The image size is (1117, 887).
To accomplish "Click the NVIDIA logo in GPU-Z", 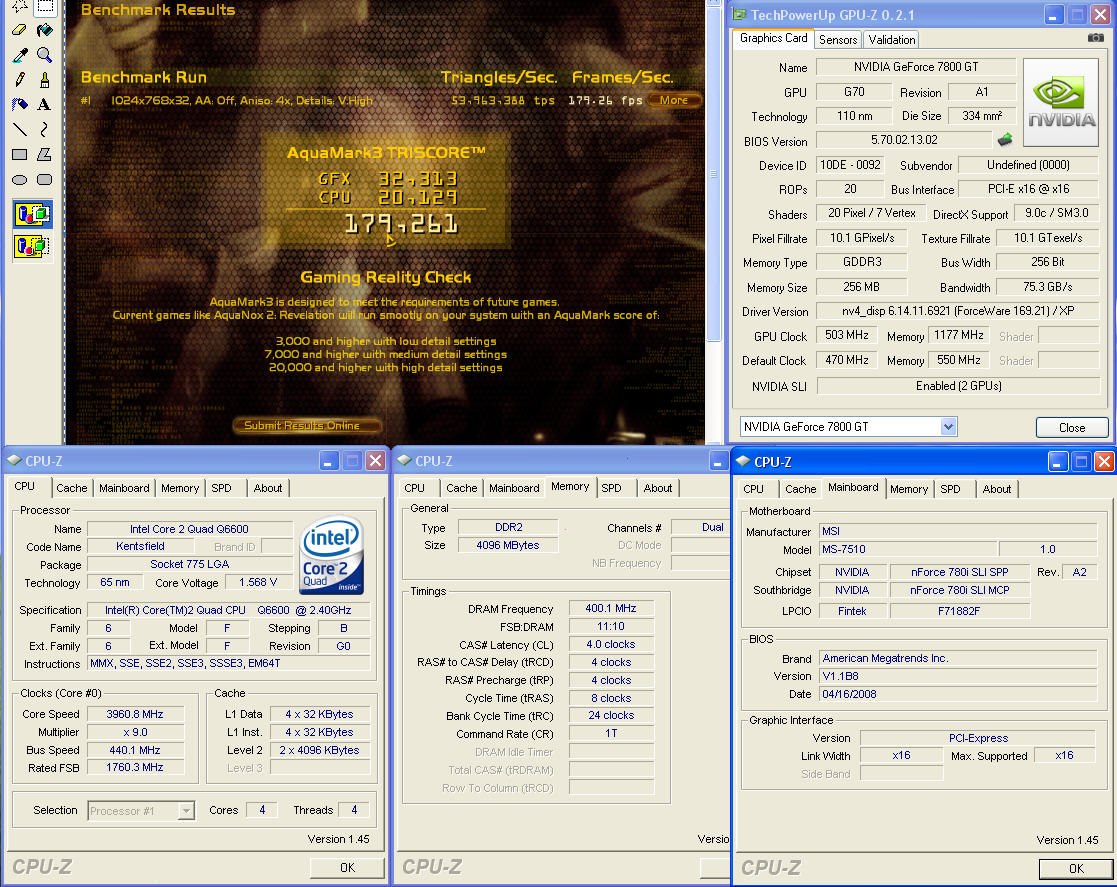I will click(1061, 103).
